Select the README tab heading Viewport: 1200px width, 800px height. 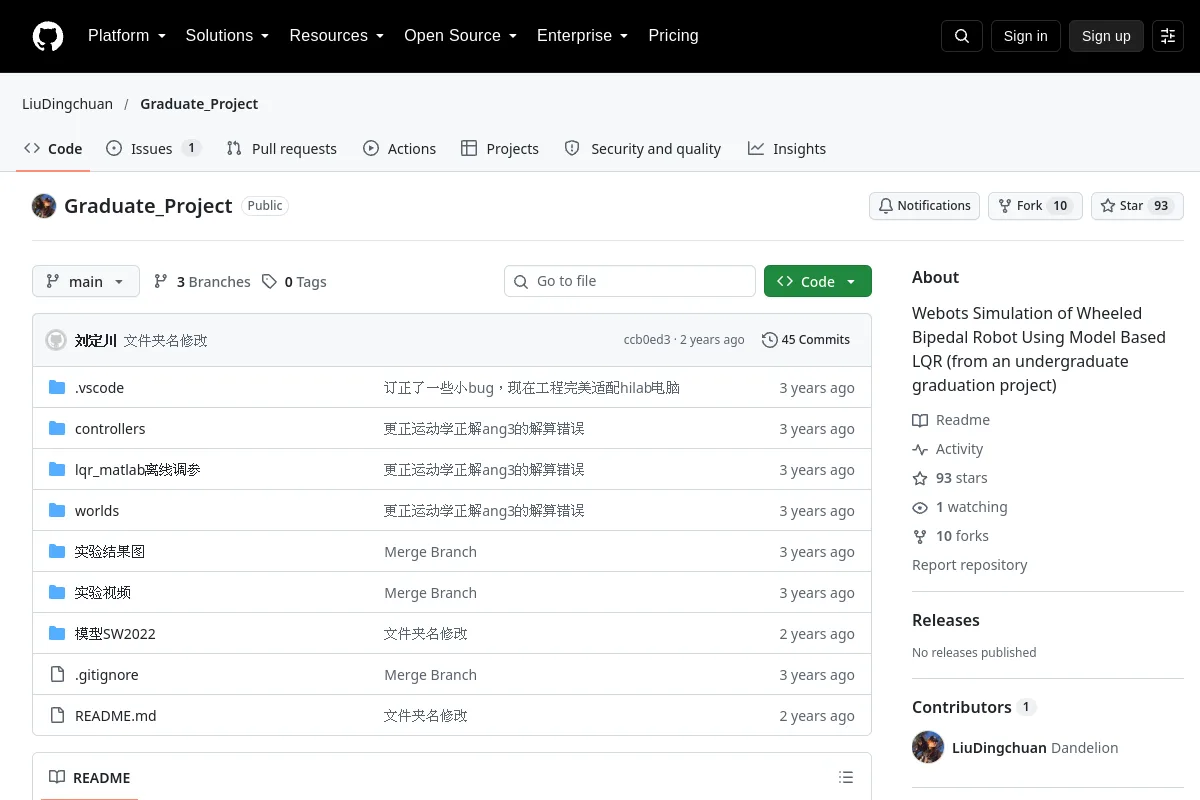pos(90,778)
